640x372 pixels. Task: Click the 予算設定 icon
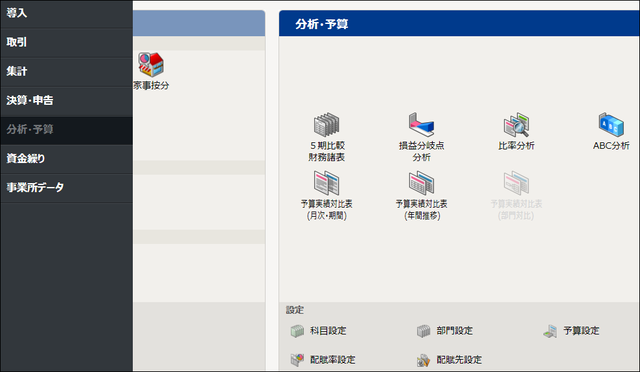[550, 331]
